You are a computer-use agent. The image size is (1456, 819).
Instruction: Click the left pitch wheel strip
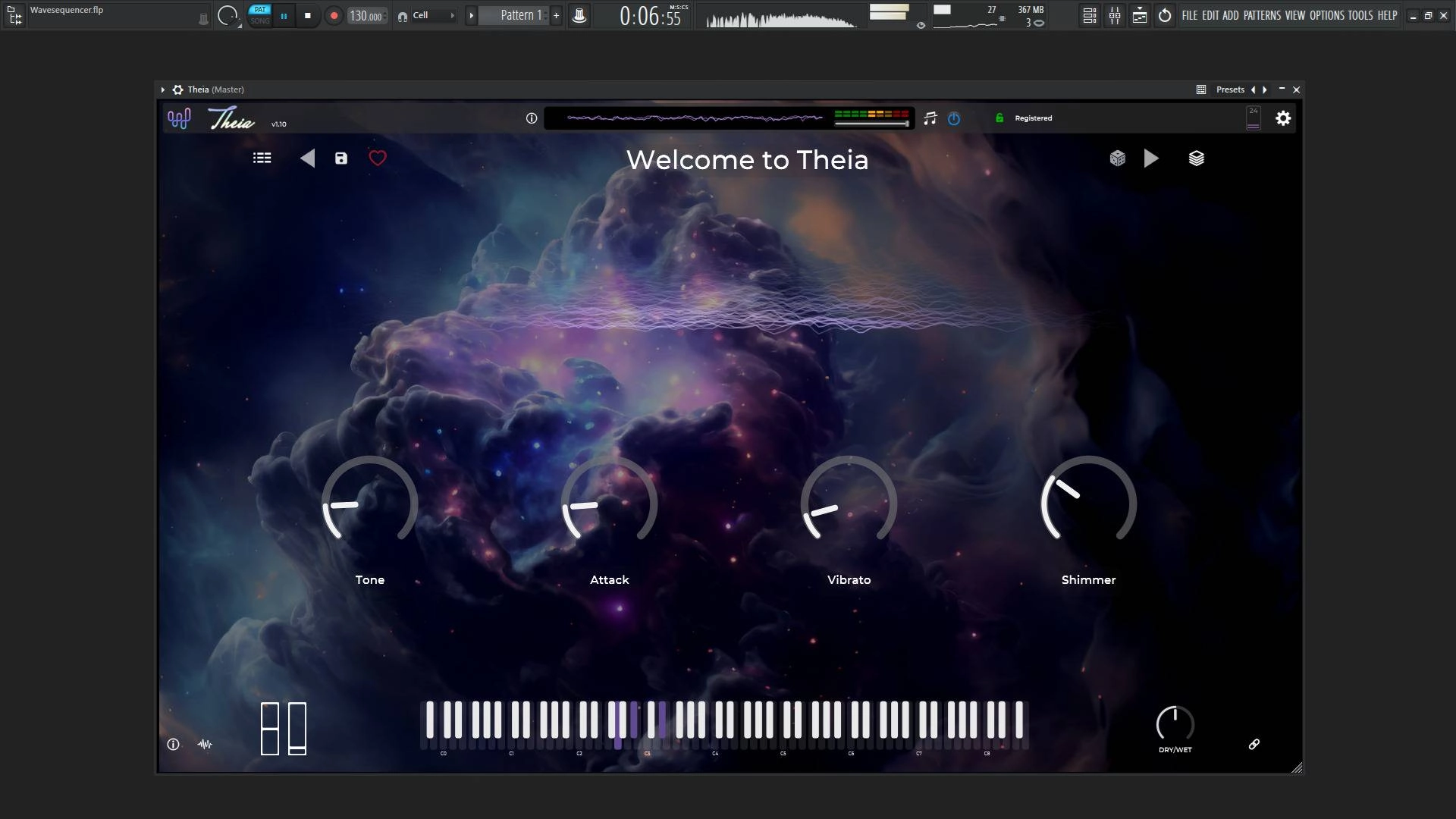(270, 729)
